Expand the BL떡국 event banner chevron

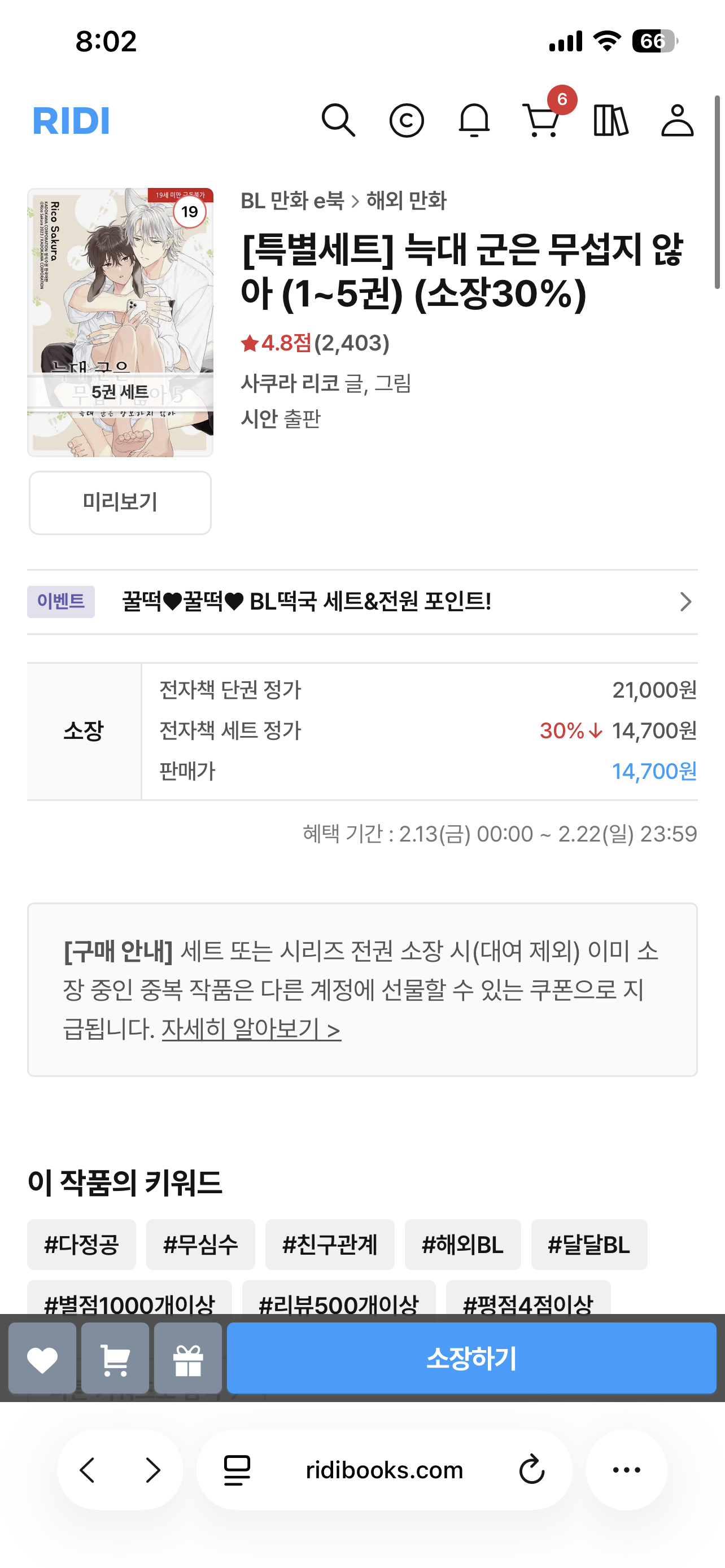(x=685, y=602)
